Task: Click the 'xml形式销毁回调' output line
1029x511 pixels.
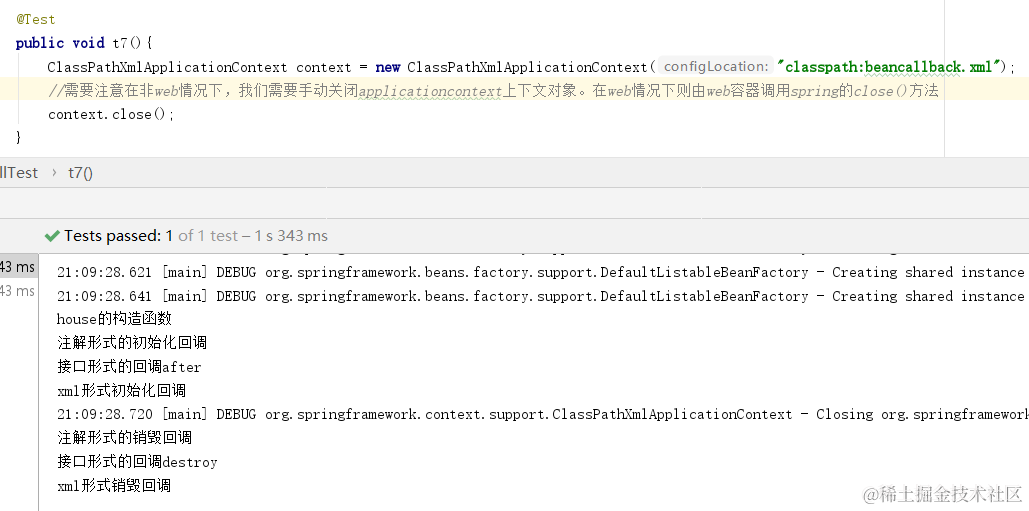Action: (x=114, y=486)
